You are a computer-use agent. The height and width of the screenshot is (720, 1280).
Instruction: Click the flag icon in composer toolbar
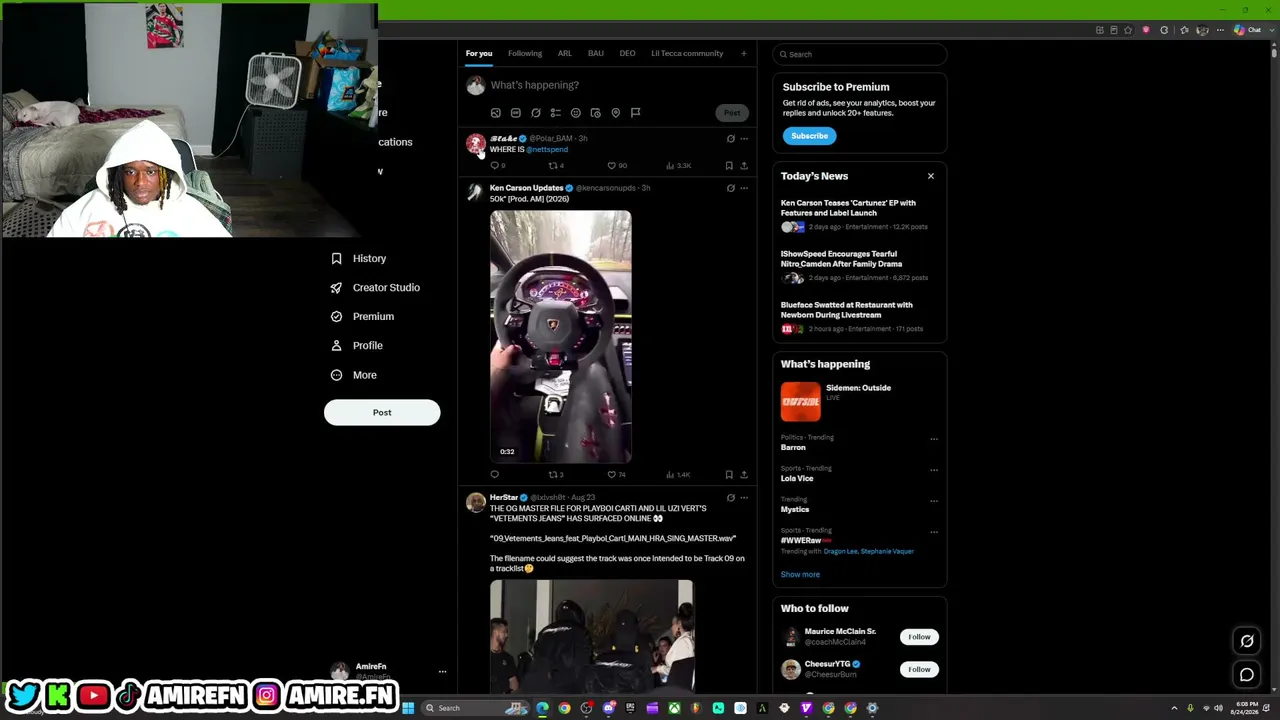point(635,113)
